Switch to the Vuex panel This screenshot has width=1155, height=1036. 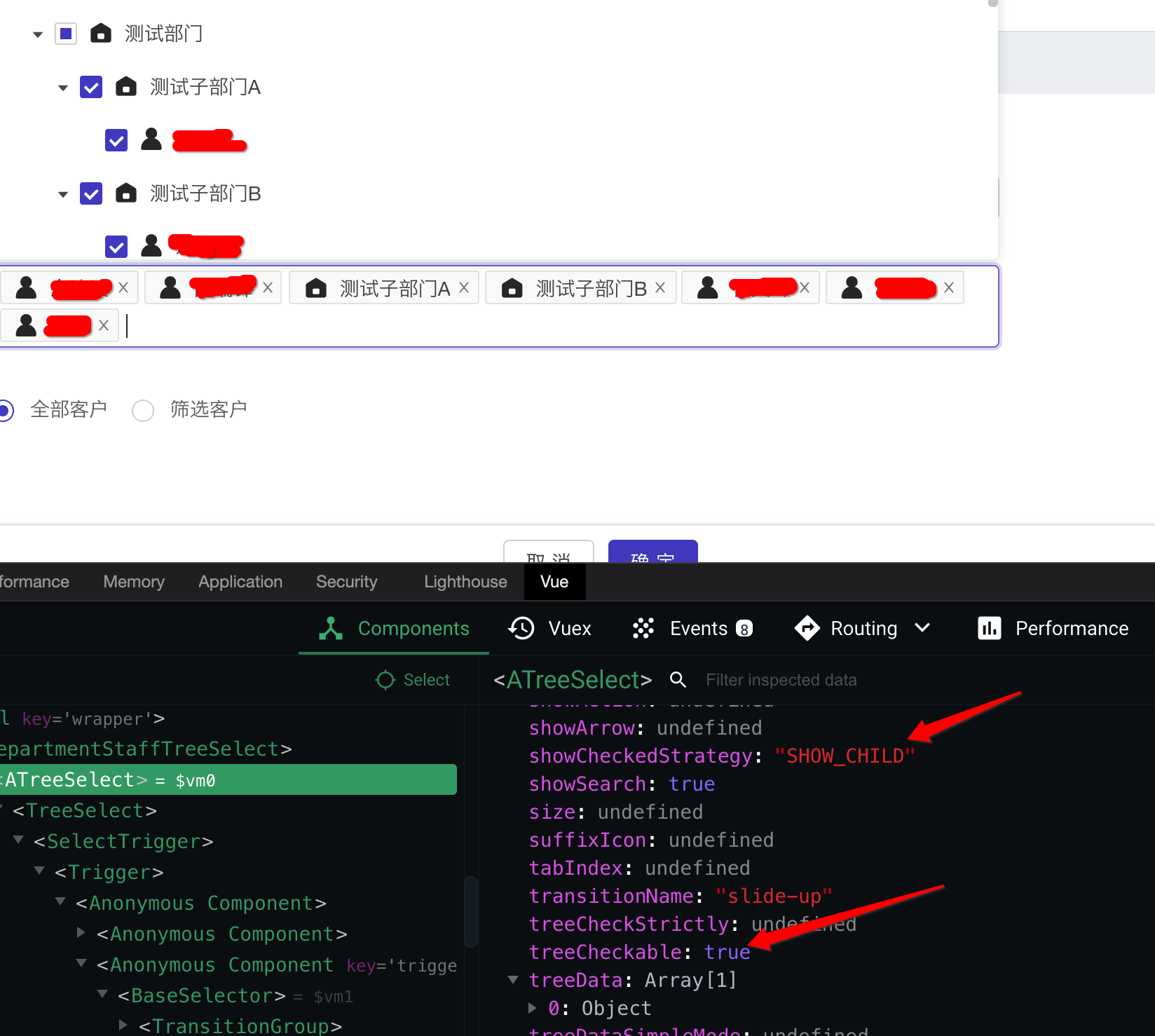point(550,628)
